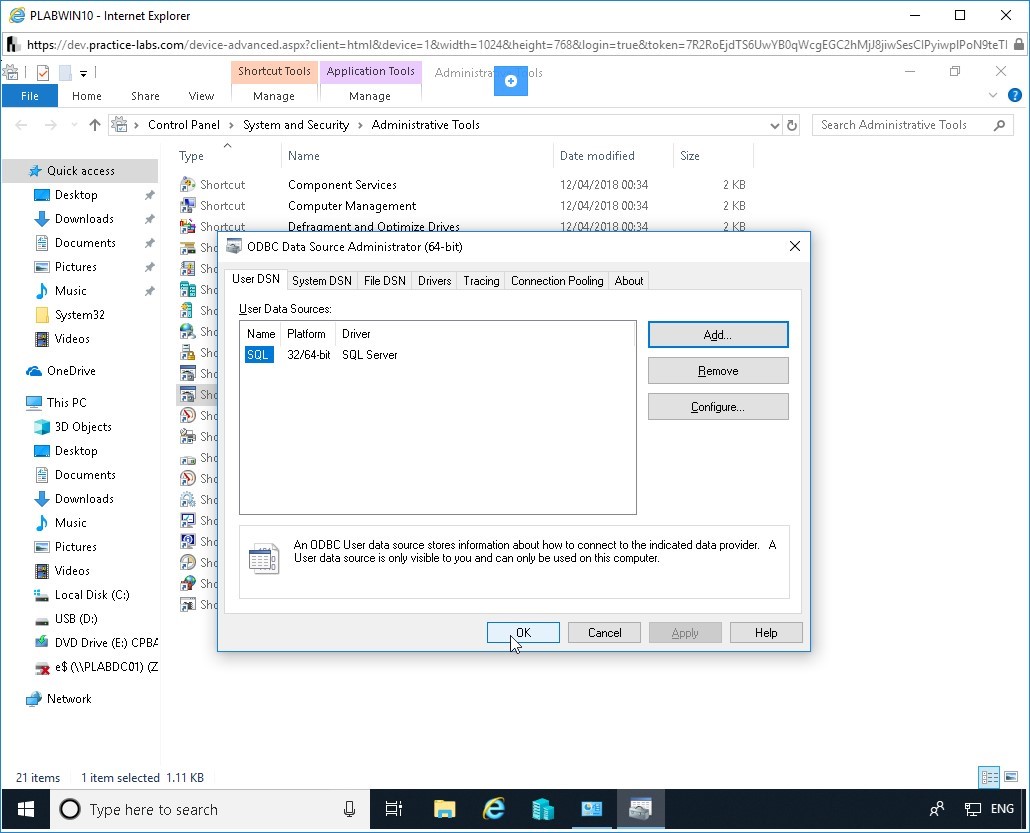Sort by Date modified column
Viewport: 1030px width, 833px height.
pyautogui.click(x=597, y=156)
